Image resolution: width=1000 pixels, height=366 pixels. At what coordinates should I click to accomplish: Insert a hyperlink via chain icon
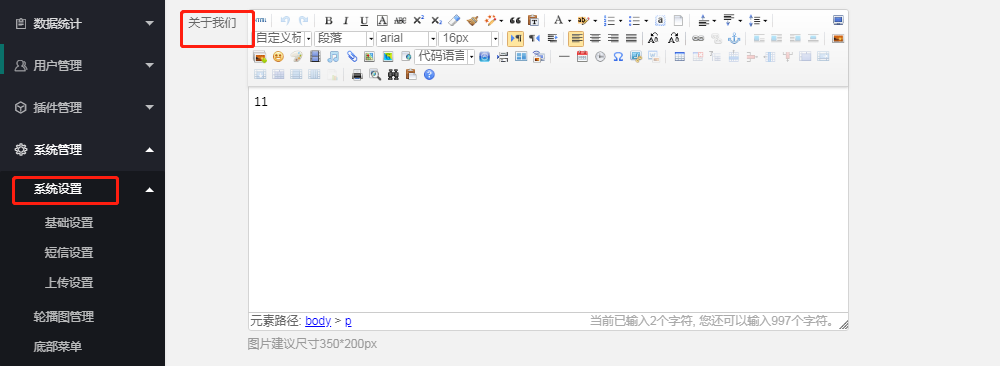tap(698, 38)
